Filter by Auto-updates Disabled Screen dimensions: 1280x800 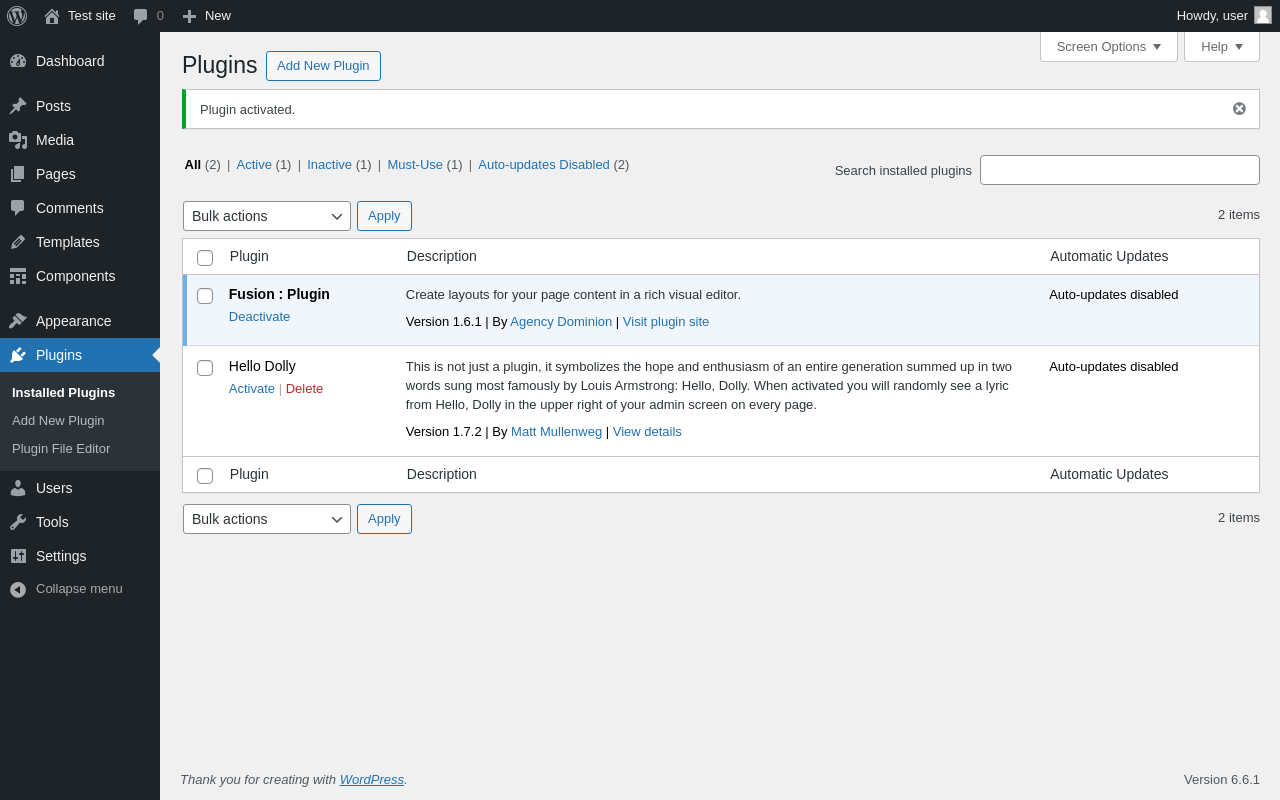coord(544,165)
